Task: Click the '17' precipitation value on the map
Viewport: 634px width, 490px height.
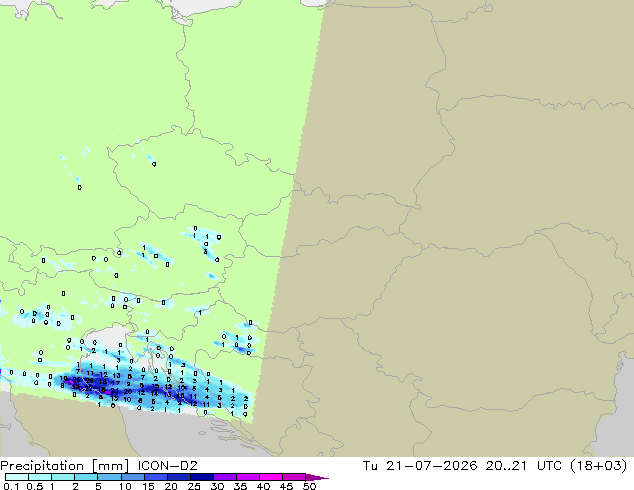Action: coord(116,383)
